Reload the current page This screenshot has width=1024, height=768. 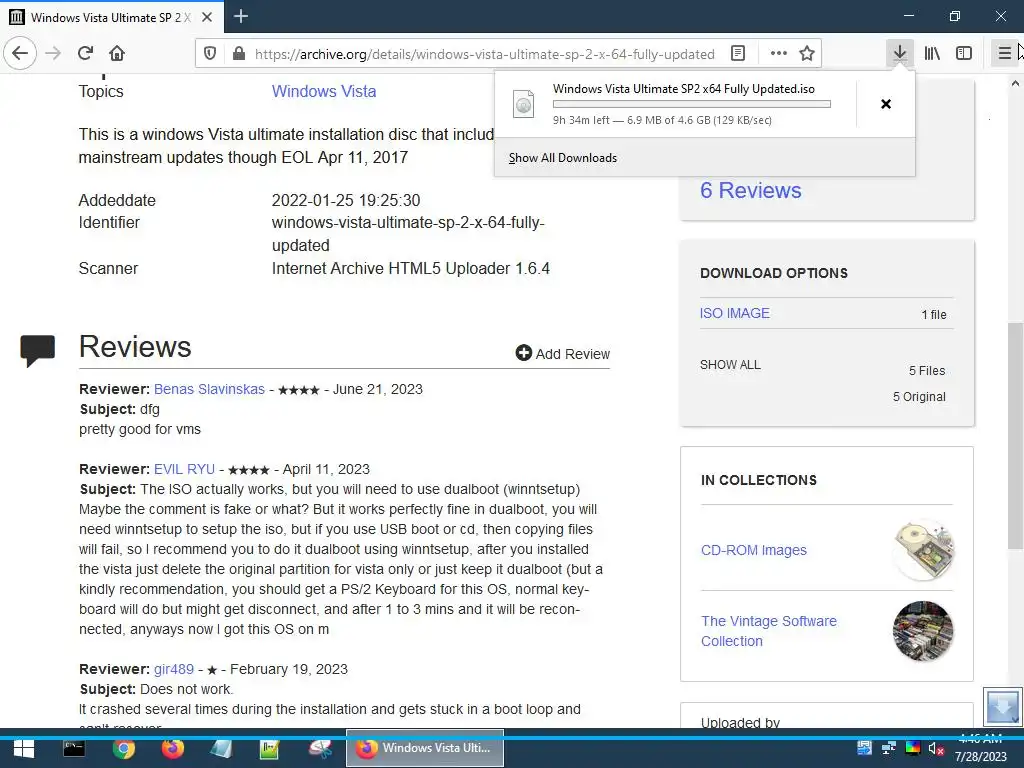point(85,53)
